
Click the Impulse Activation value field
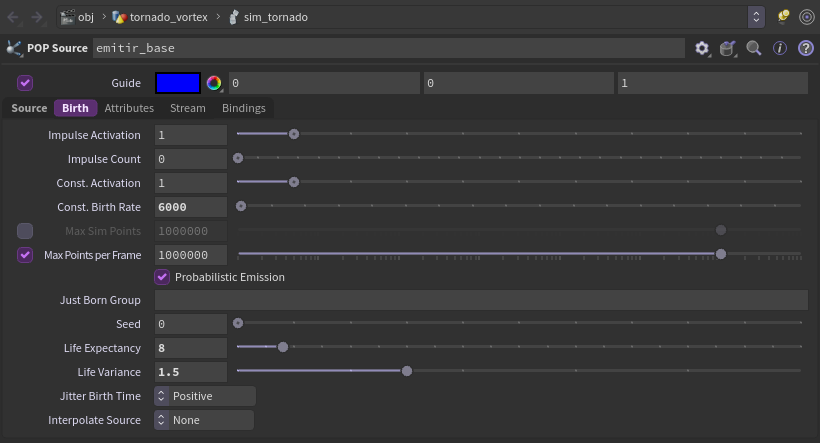[x=191, y=135]
